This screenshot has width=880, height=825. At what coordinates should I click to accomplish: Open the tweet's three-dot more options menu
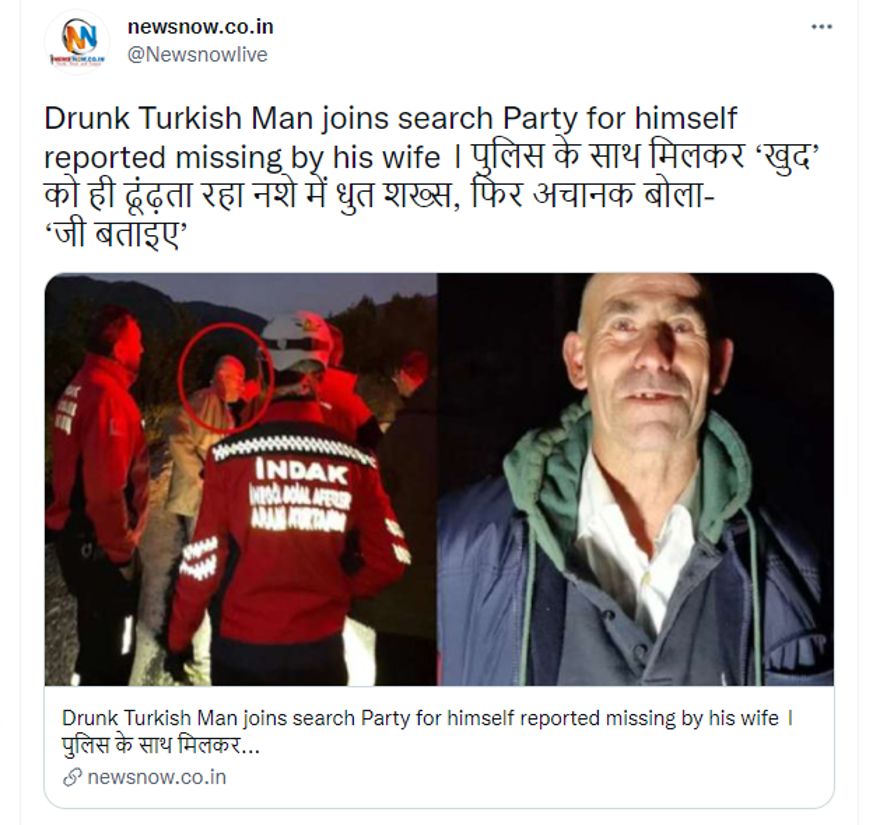(822, 27)
